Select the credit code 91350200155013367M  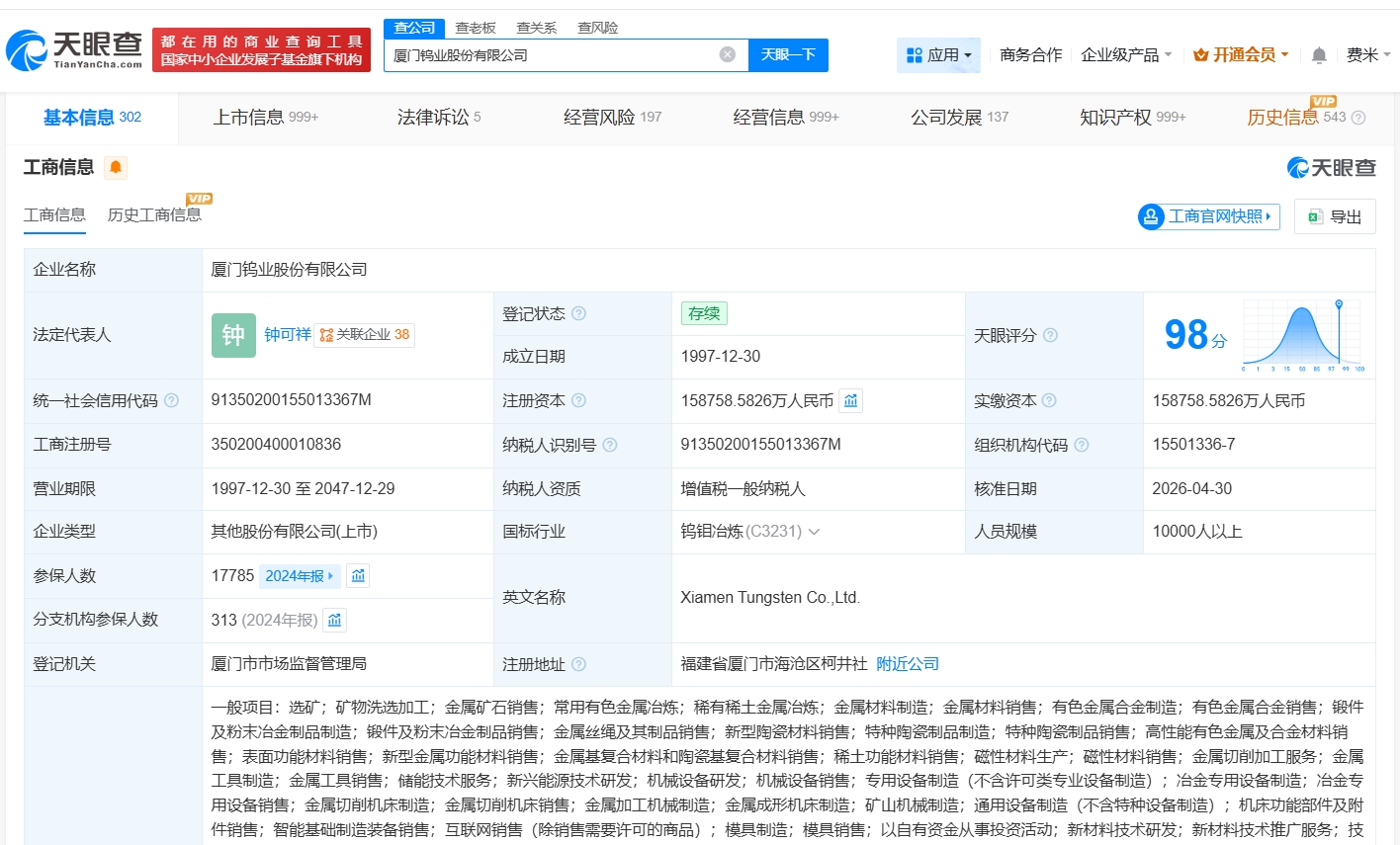(292, 400)
